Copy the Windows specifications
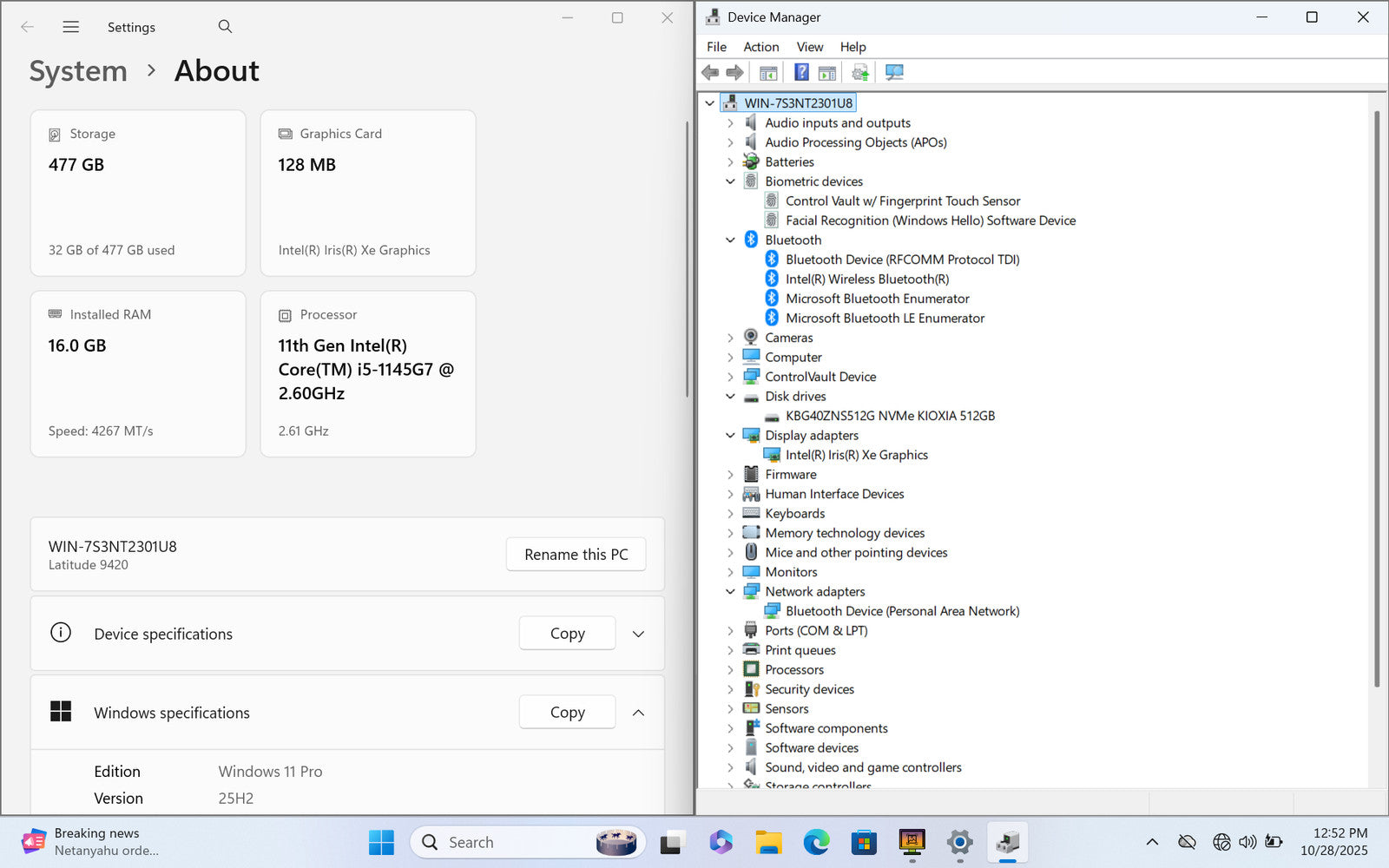Viewport: 1389px width, 868px height. (x=568, y=713)
